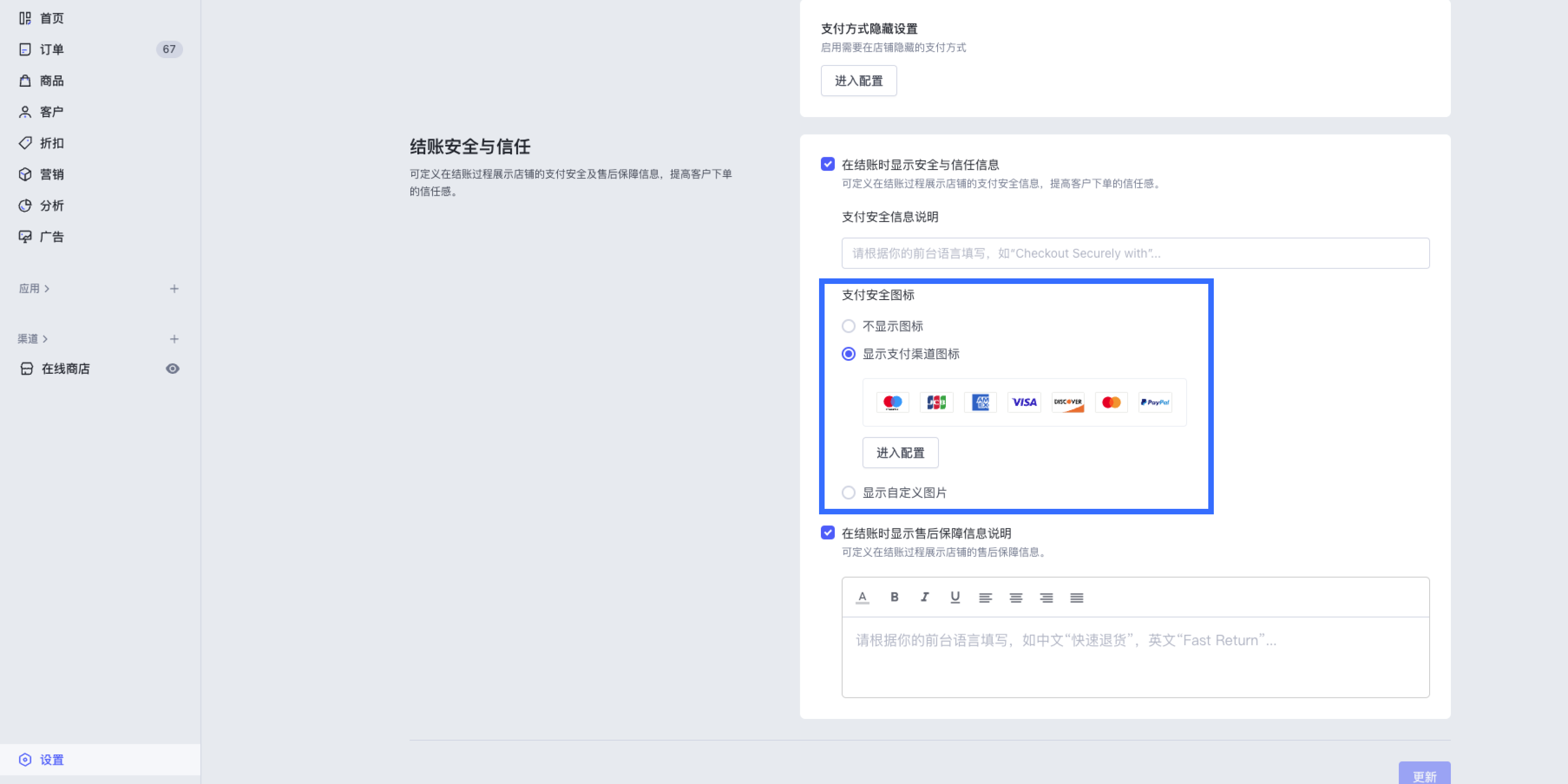Apply right text alignment
Viewport: 1568px width, 784px height.
pos(1046,597)
